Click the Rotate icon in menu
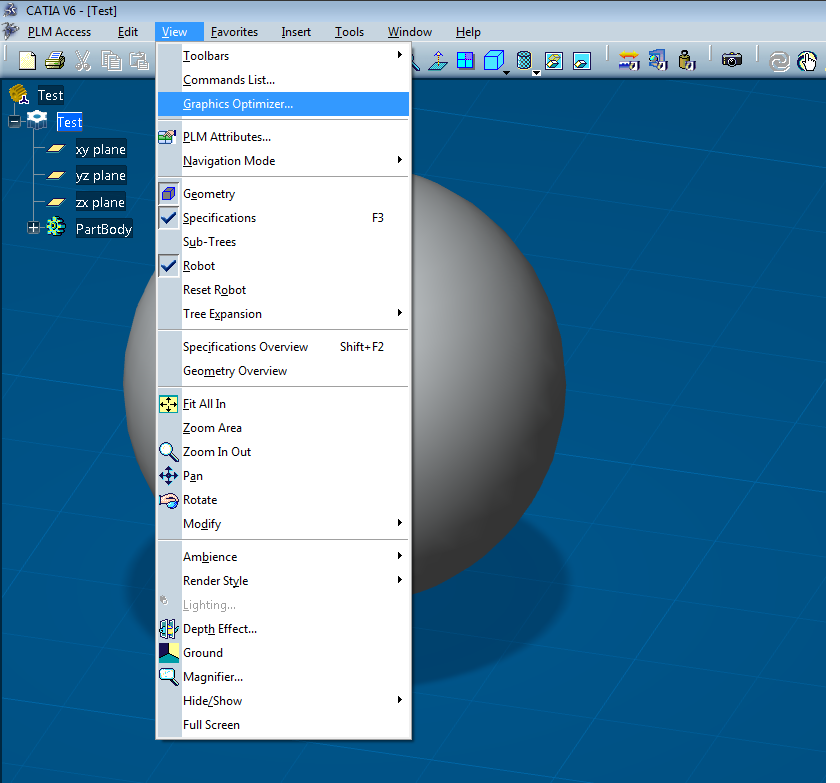This screenshot has height=783, width=840. [x=168, y=500]
